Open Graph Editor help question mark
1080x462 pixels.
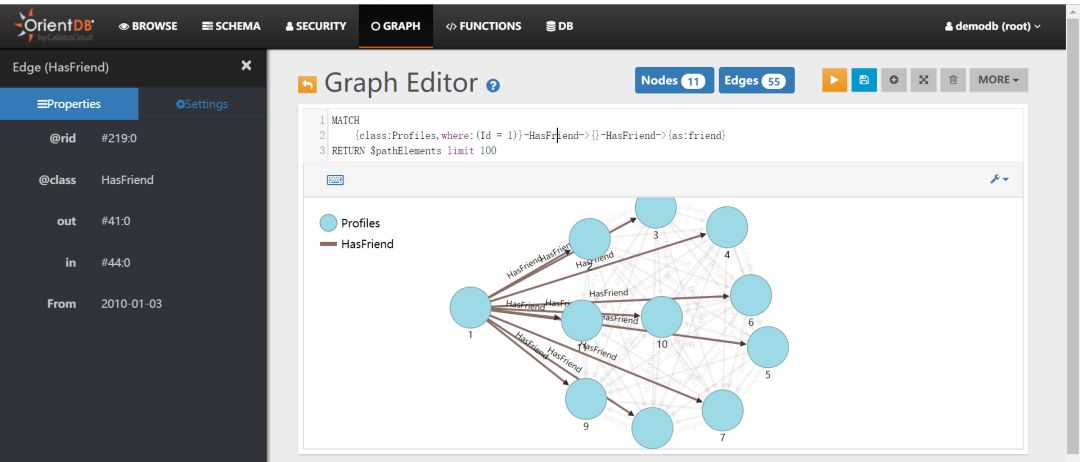(493, 87)
